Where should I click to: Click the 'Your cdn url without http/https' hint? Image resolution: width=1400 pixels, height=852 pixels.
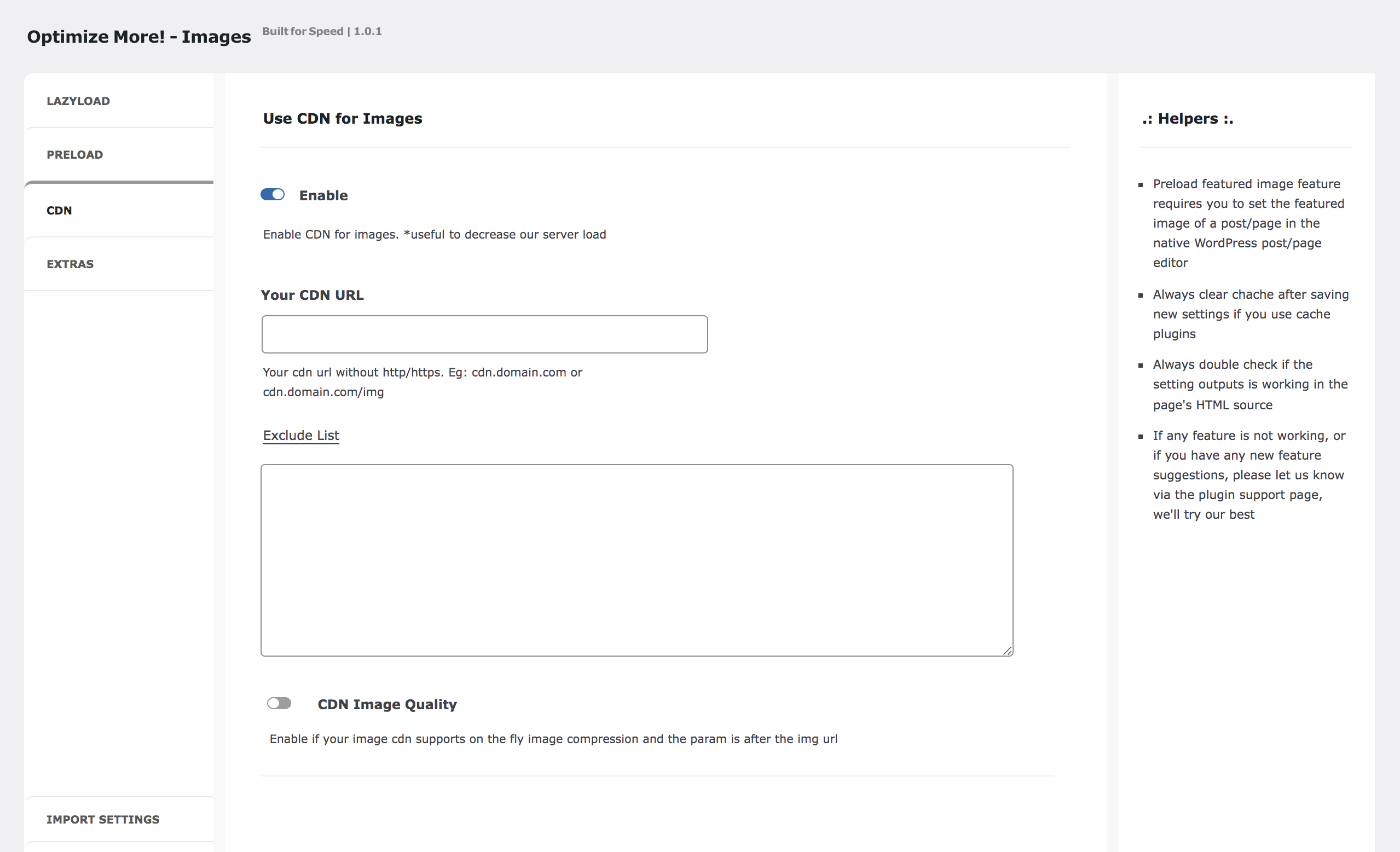coord(423,382)
